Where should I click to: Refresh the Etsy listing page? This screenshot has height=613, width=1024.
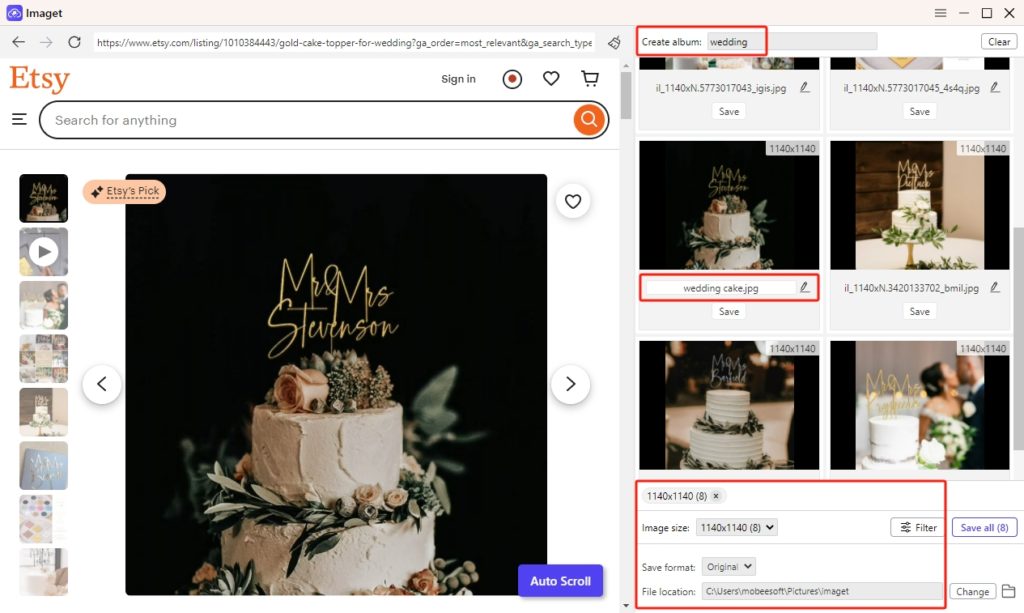74,42
